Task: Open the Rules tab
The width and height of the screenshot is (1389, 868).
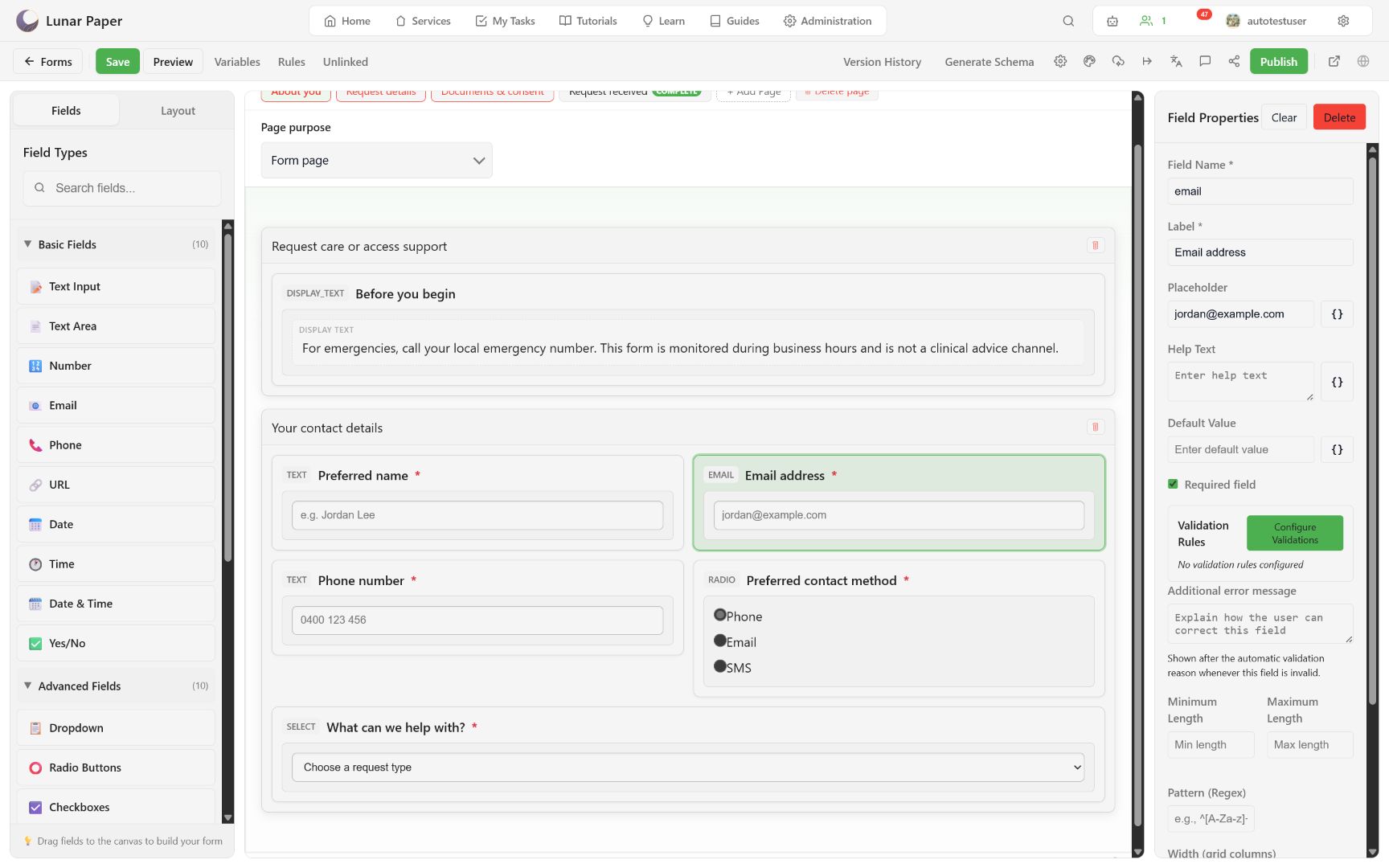Action: pyautogui.click(x=292, y=62)
